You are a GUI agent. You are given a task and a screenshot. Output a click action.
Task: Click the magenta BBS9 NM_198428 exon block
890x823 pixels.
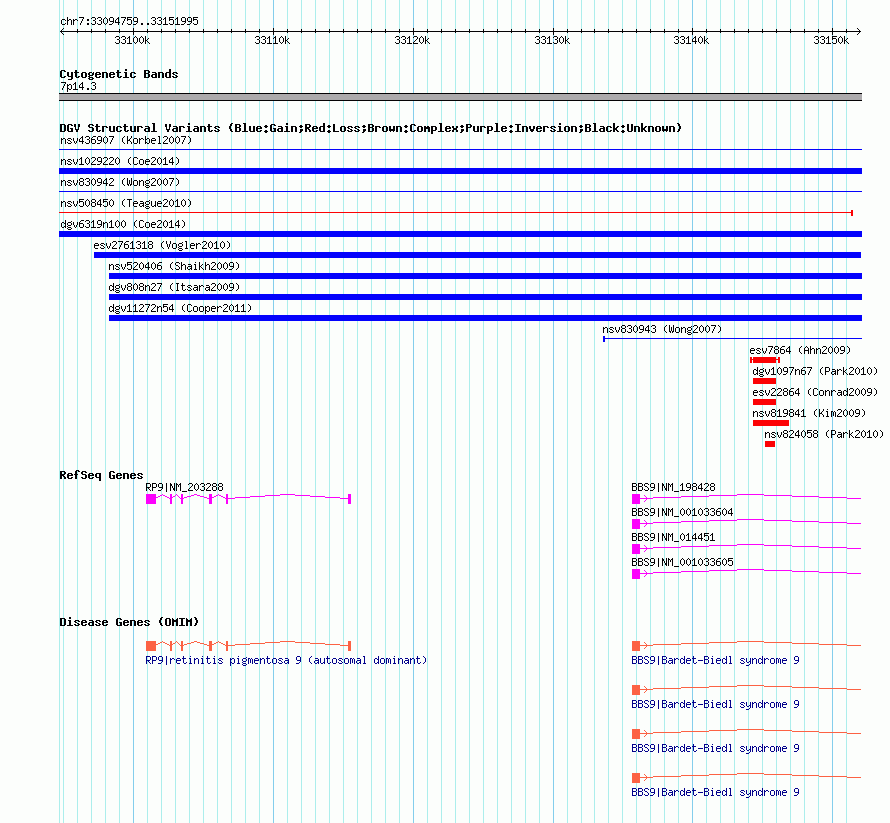pos(636,499)
